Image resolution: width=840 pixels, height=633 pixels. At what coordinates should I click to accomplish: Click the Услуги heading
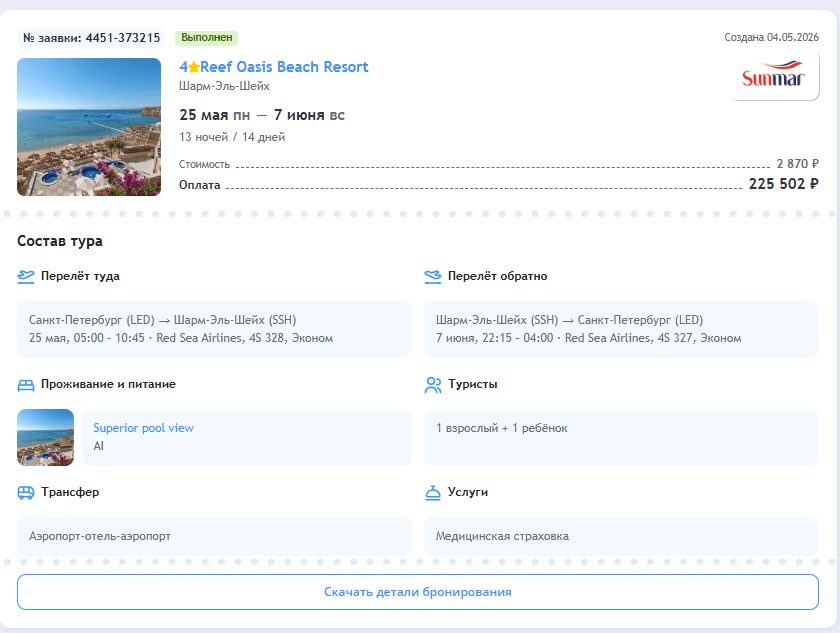click(x=468, y=492)
